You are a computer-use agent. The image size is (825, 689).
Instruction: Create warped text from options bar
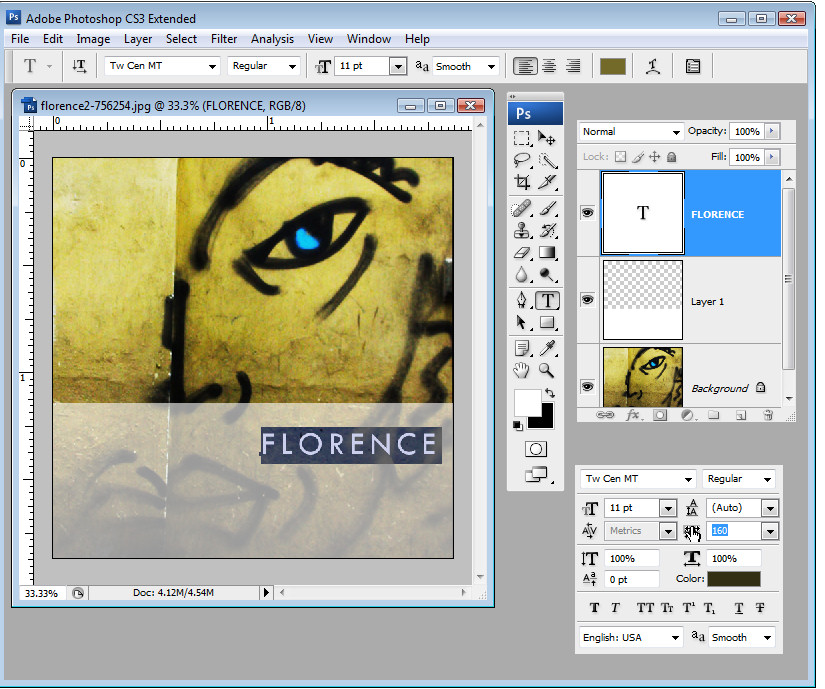pos(653,66)
